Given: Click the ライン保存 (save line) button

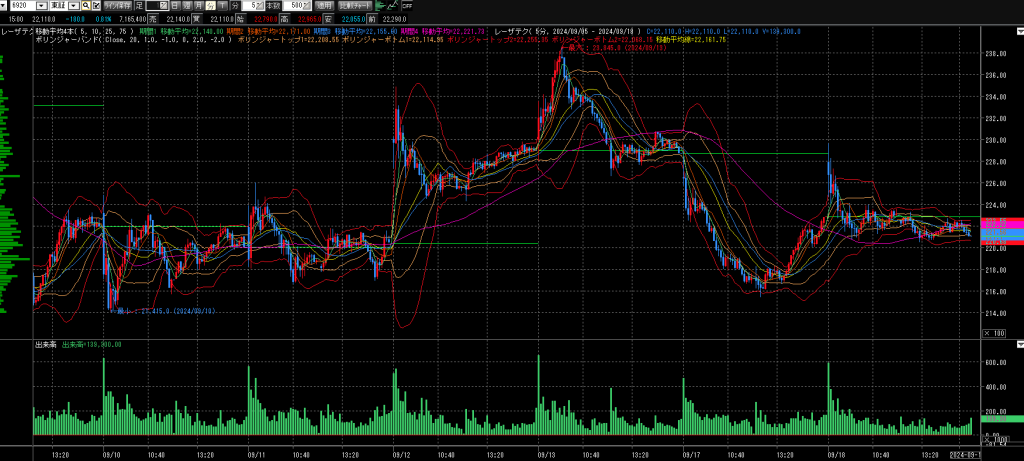Looking at the screenshot, I should (117, 6).
